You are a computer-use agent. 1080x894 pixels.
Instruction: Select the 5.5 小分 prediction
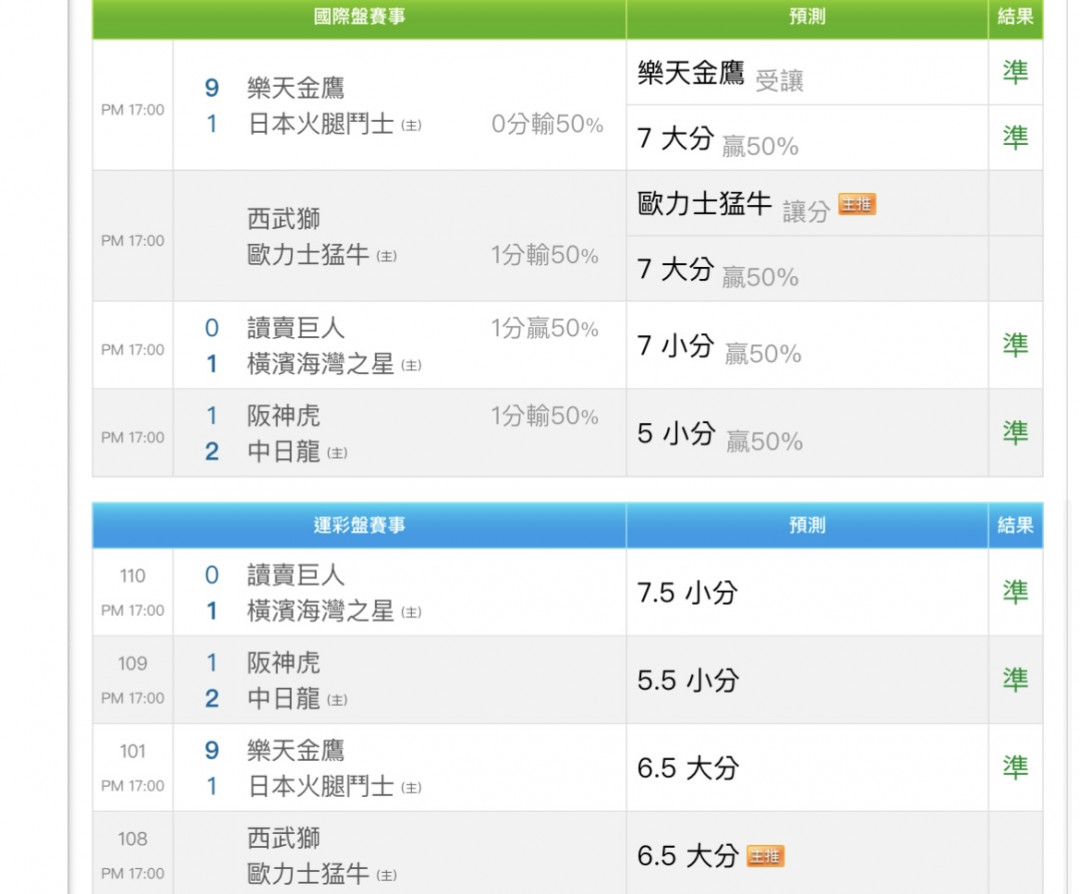(687, 680)
